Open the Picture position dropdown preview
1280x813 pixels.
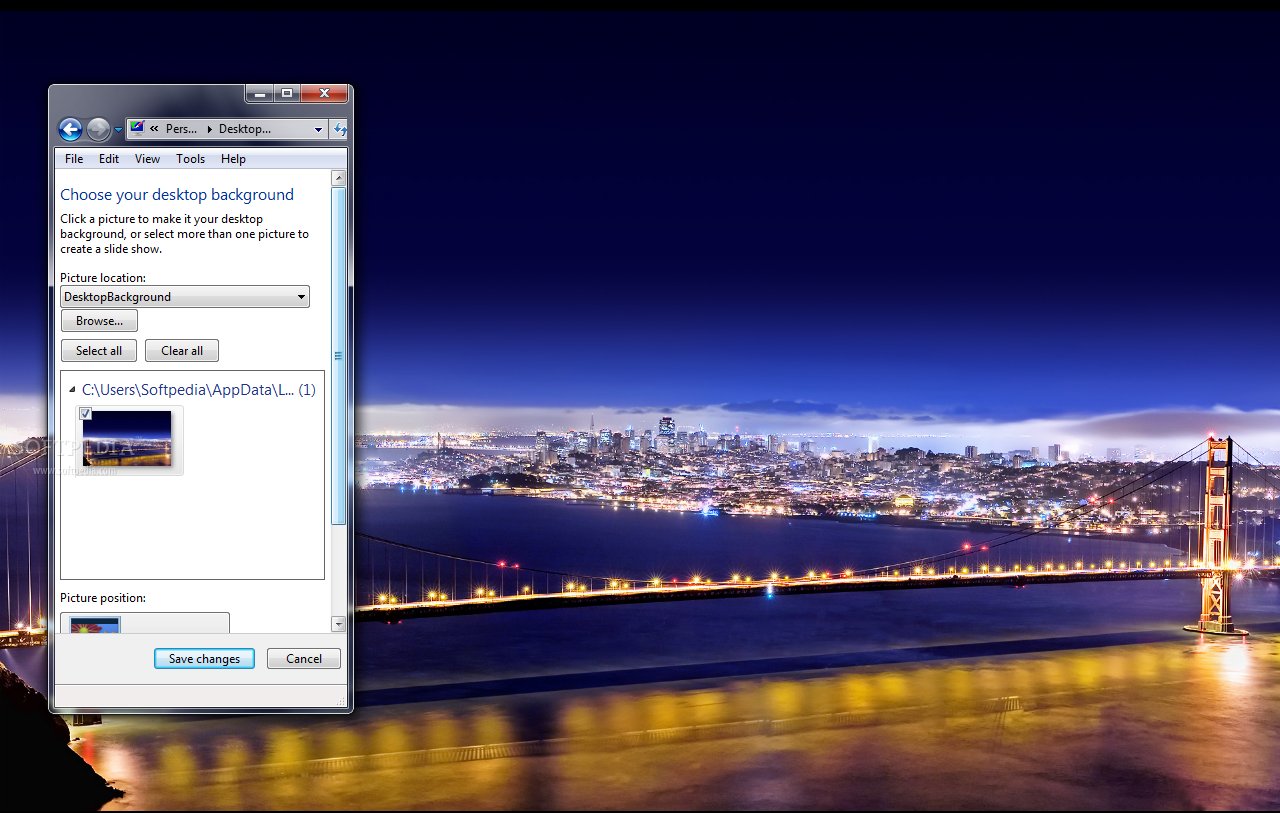[145, 623]
